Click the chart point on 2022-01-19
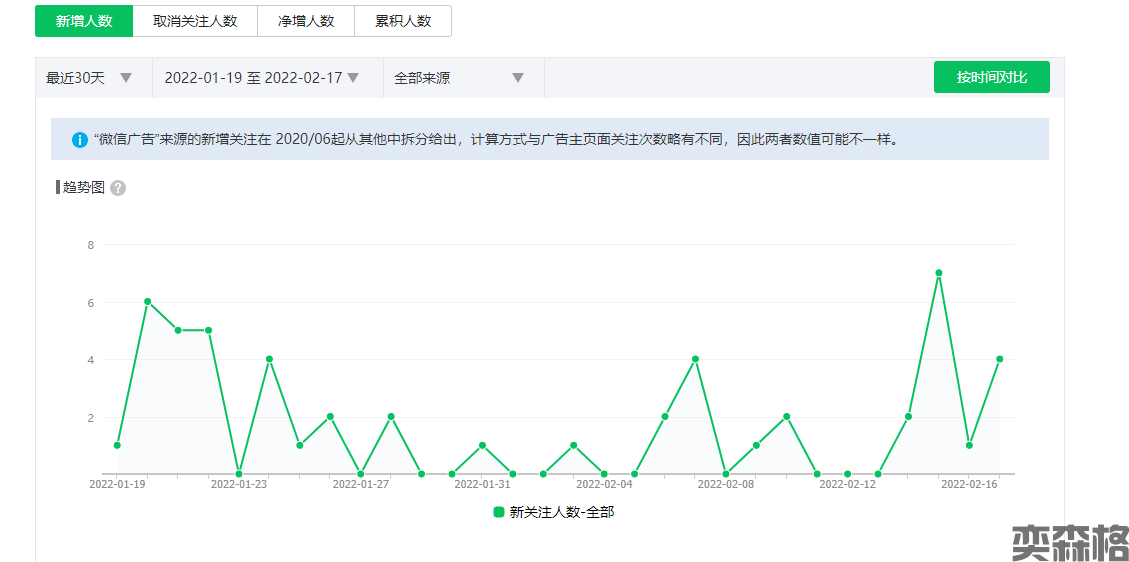This screenshot has width=1129, height=562. click(x=117, y=445)
